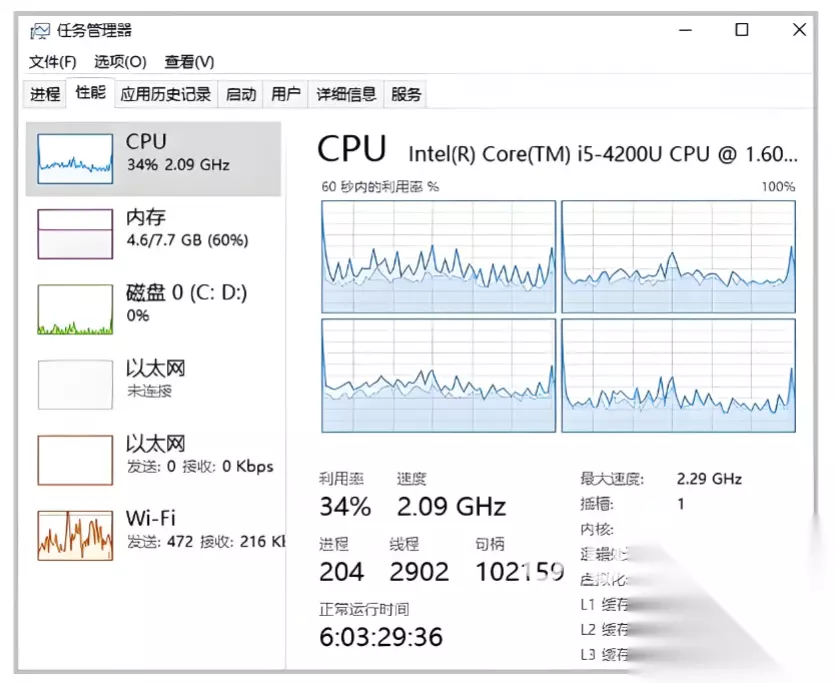This screenshot has width=836, height=683.
Task: Select the 磁盘 0 (C: D:) thumbnail
Action: [x=75, y=309]
